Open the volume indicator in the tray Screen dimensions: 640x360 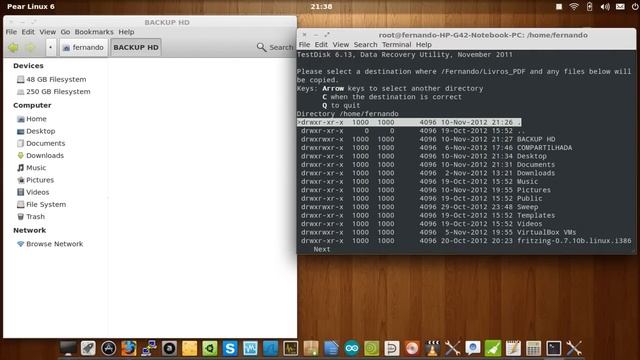point(605,7)
